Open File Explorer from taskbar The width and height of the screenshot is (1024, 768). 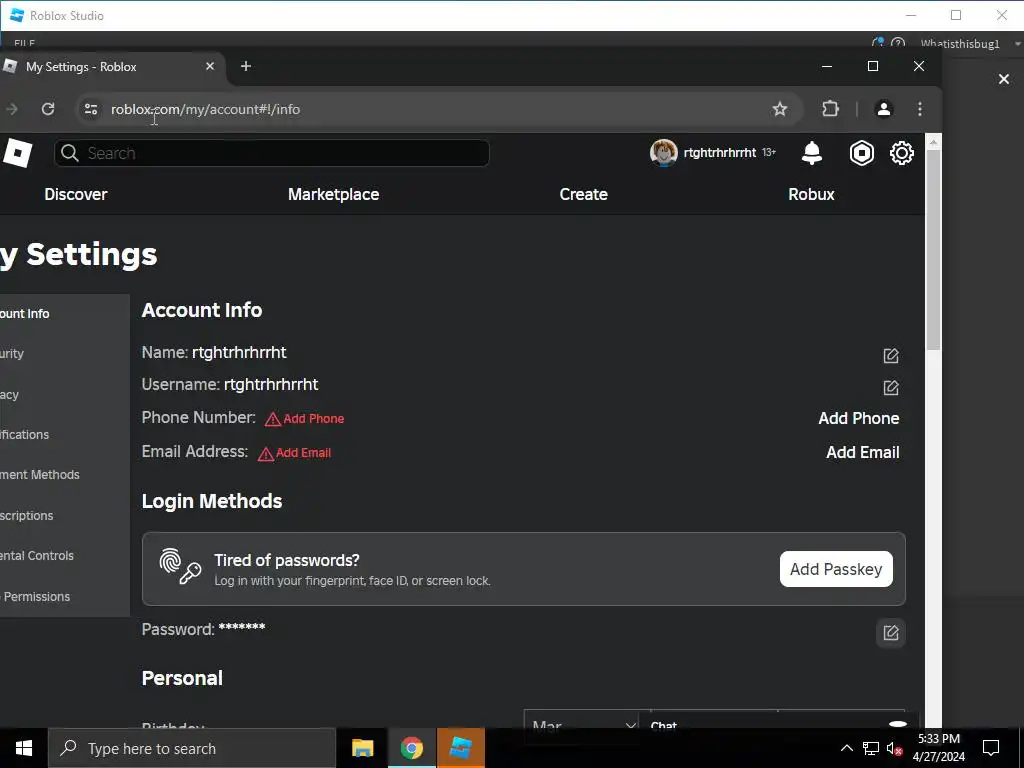point(362,748)
